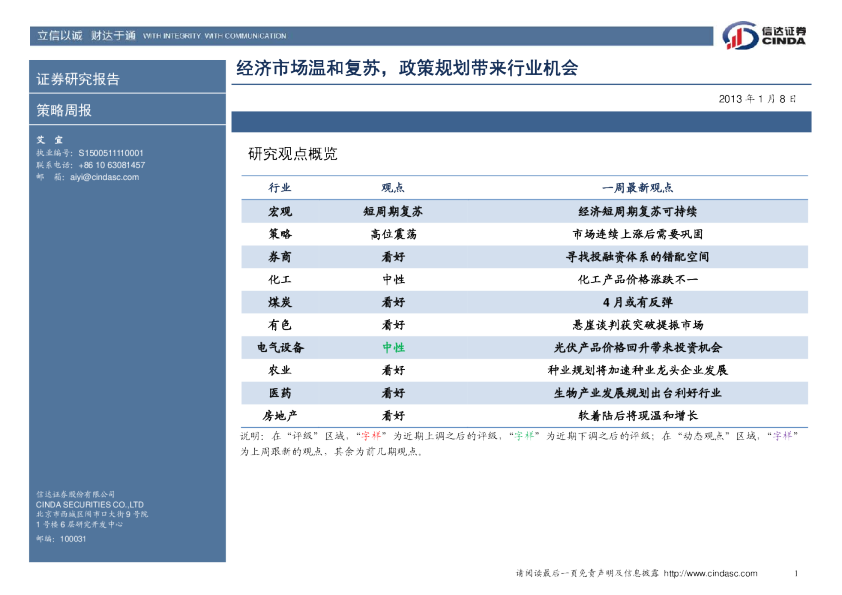The height and width of the screenshot is (595, 842).
Task: Click the 证券研究报告 sidebar heading
Action: 78,79
